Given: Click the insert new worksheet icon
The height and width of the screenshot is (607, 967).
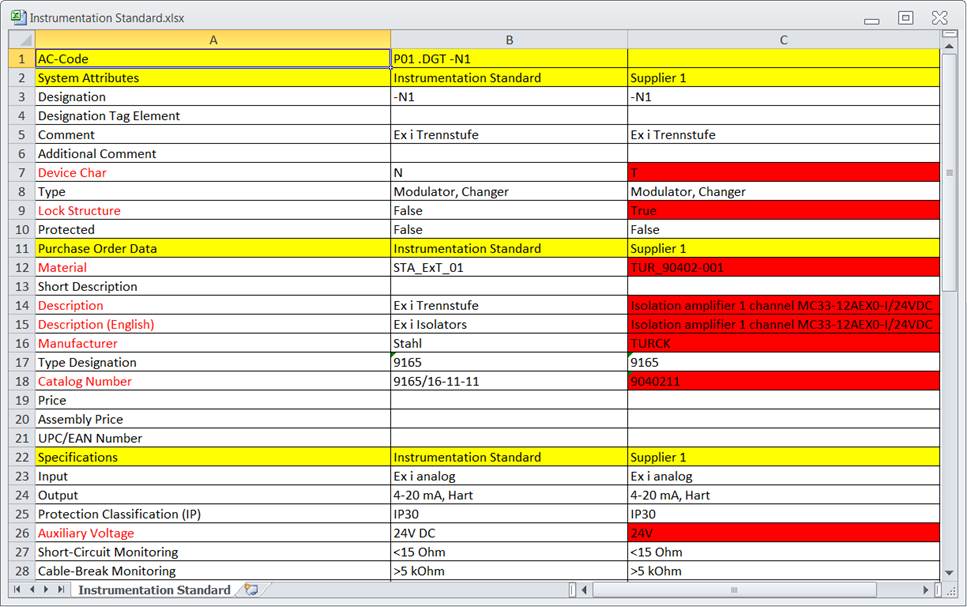Looking at the screenshot, I should (x=251, y=590).
